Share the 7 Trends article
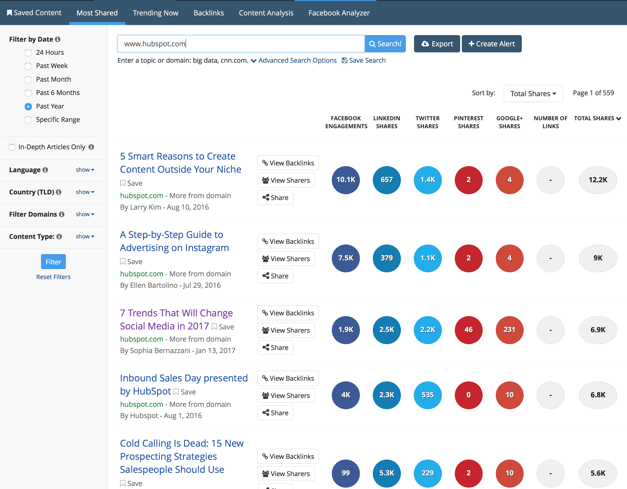The image size is (627, 489). pos(275,347)
